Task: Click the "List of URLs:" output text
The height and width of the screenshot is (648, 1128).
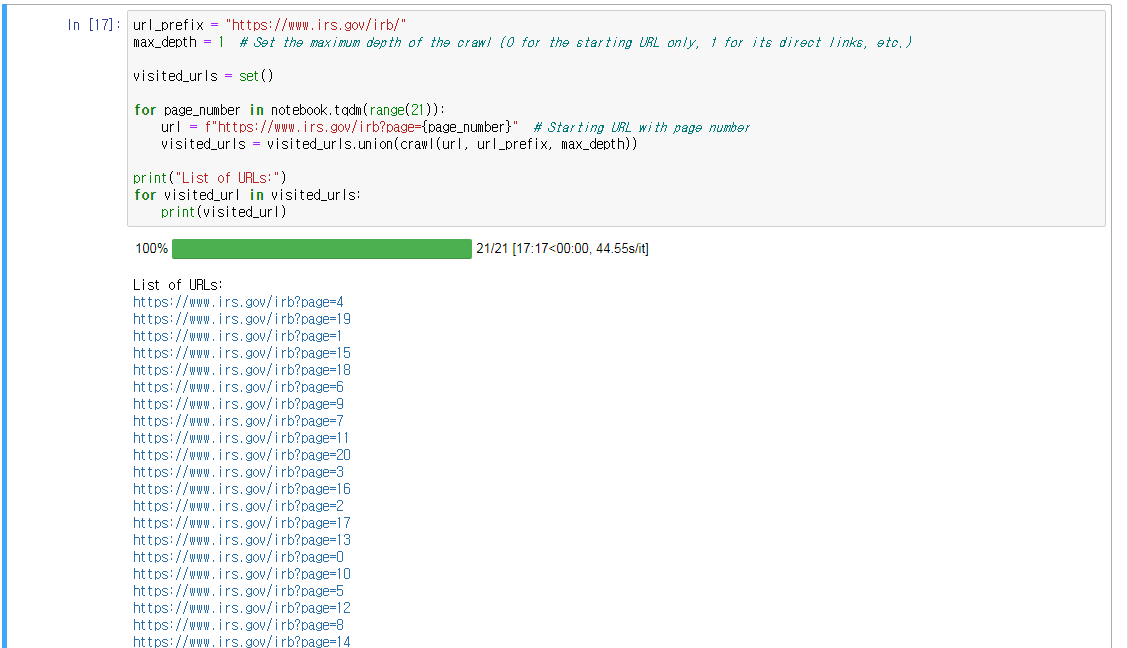Action: (178, 285)
